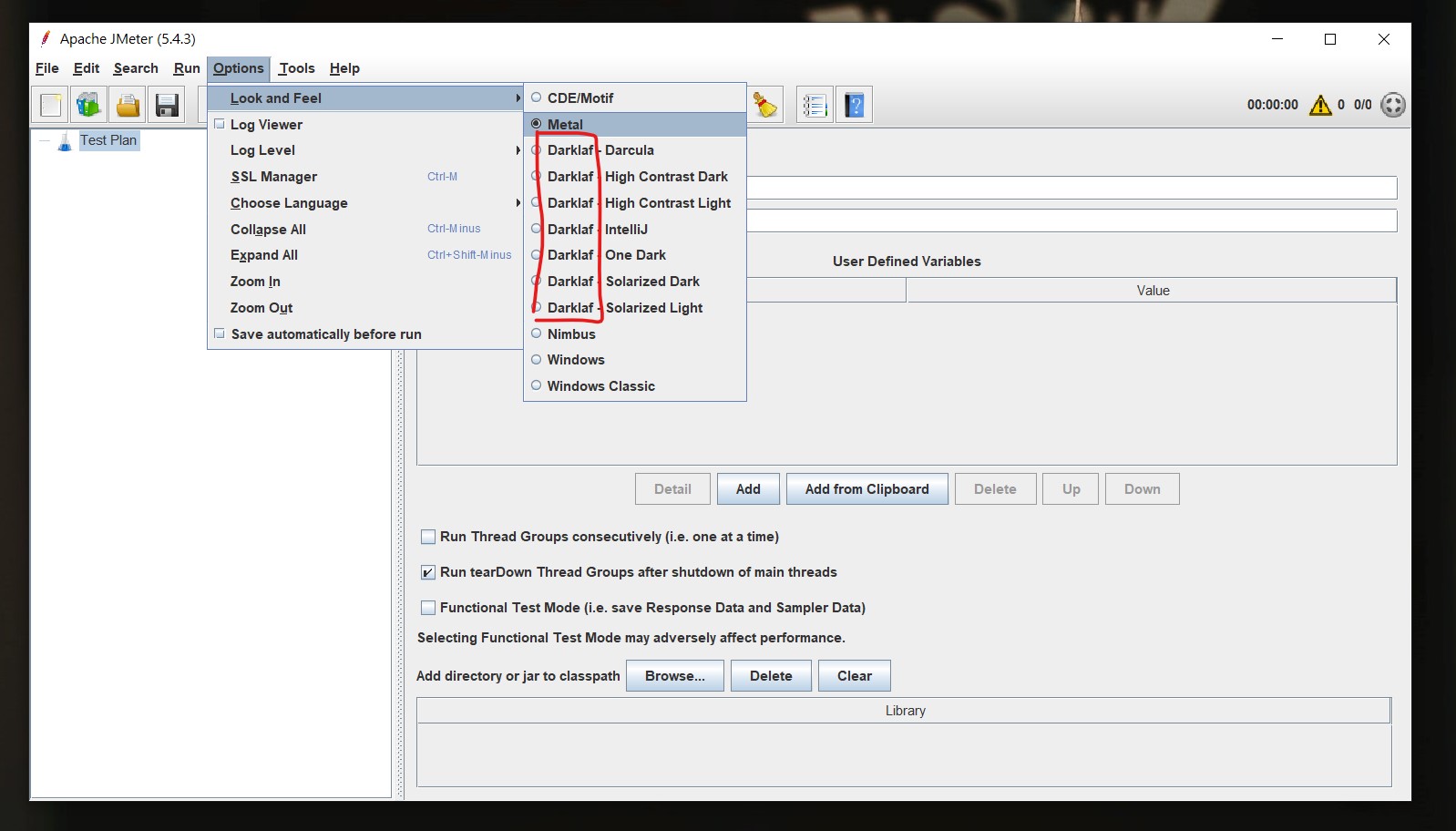Select Test Plan in the tree
This screenshot has height=831, width=1456.
coord(108,140)
